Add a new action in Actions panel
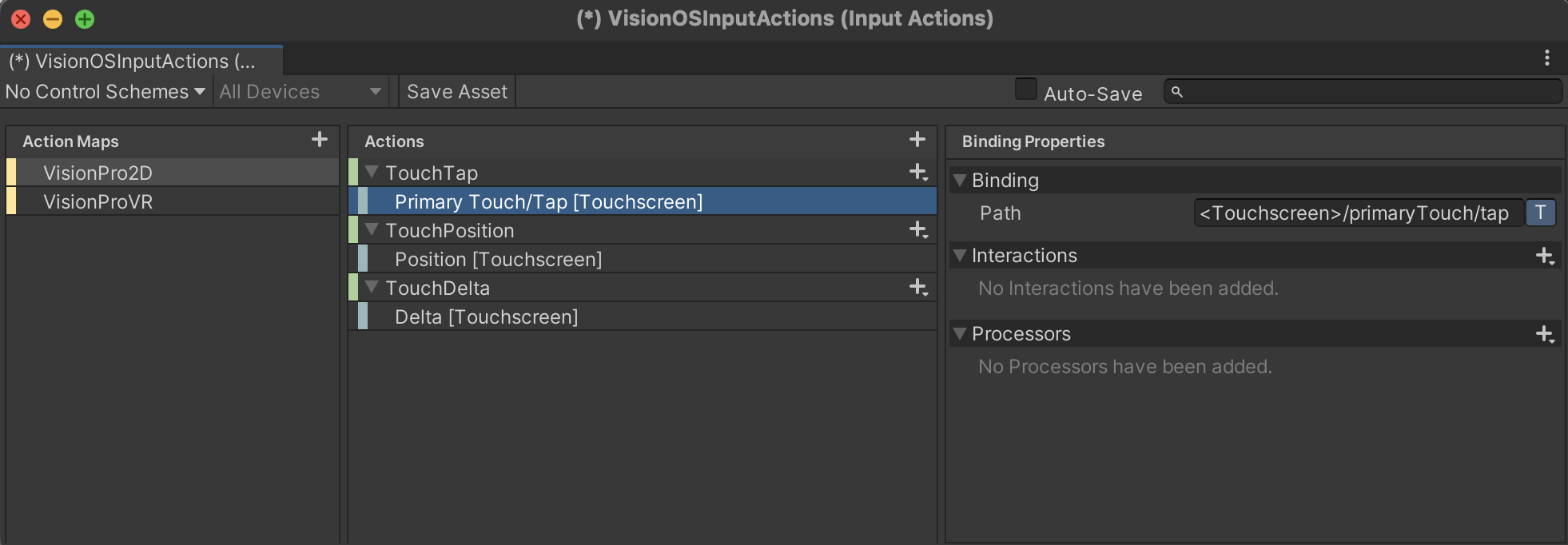This screenshot has width=1568, height=545. pyautogui.click(x=917, y=140)
